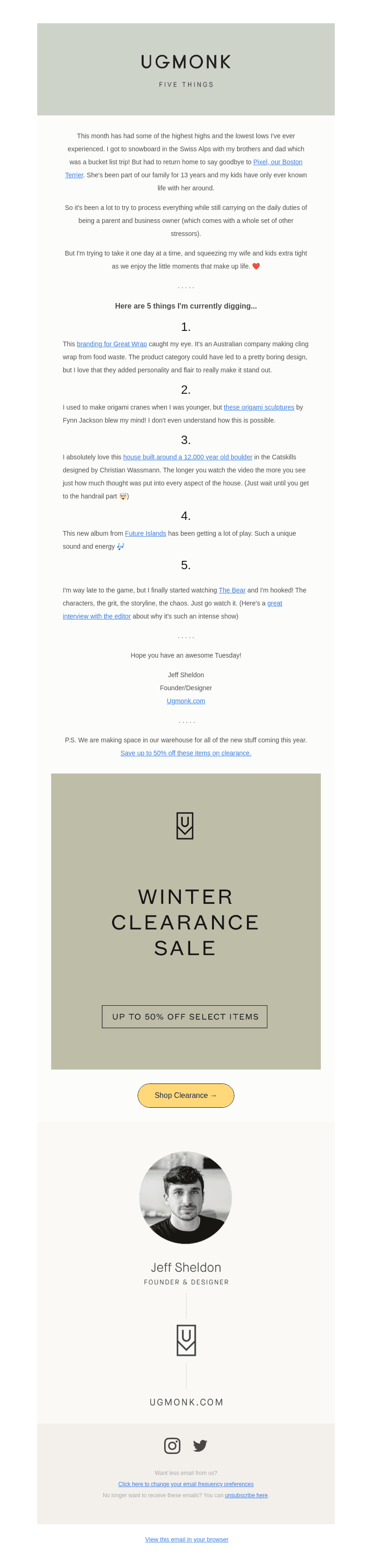Open the 'branding for Great Wrap' link
Image resolution: width=372 pixels, height=1568 pixels.
point(112,344)
